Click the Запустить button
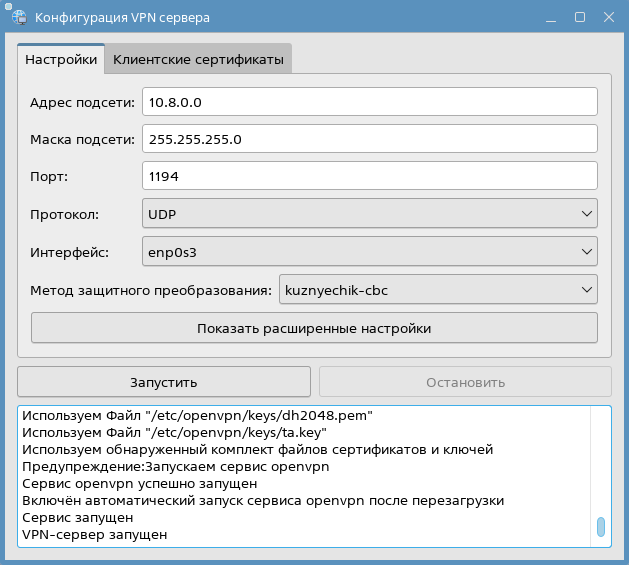The width and height of the screenshot is (629, 565). click(x=164, y=382)
